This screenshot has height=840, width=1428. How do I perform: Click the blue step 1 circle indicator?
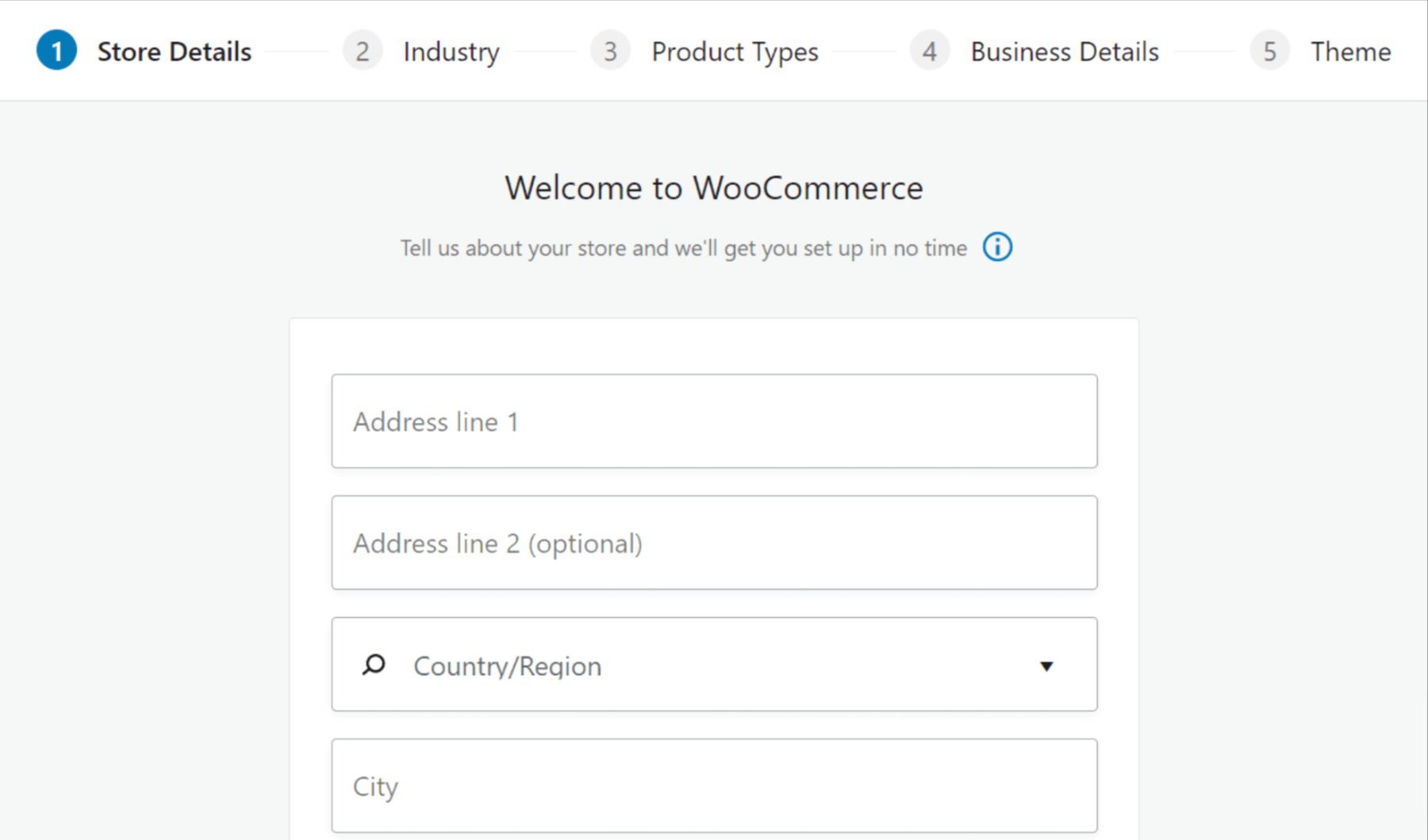point(56,51)
